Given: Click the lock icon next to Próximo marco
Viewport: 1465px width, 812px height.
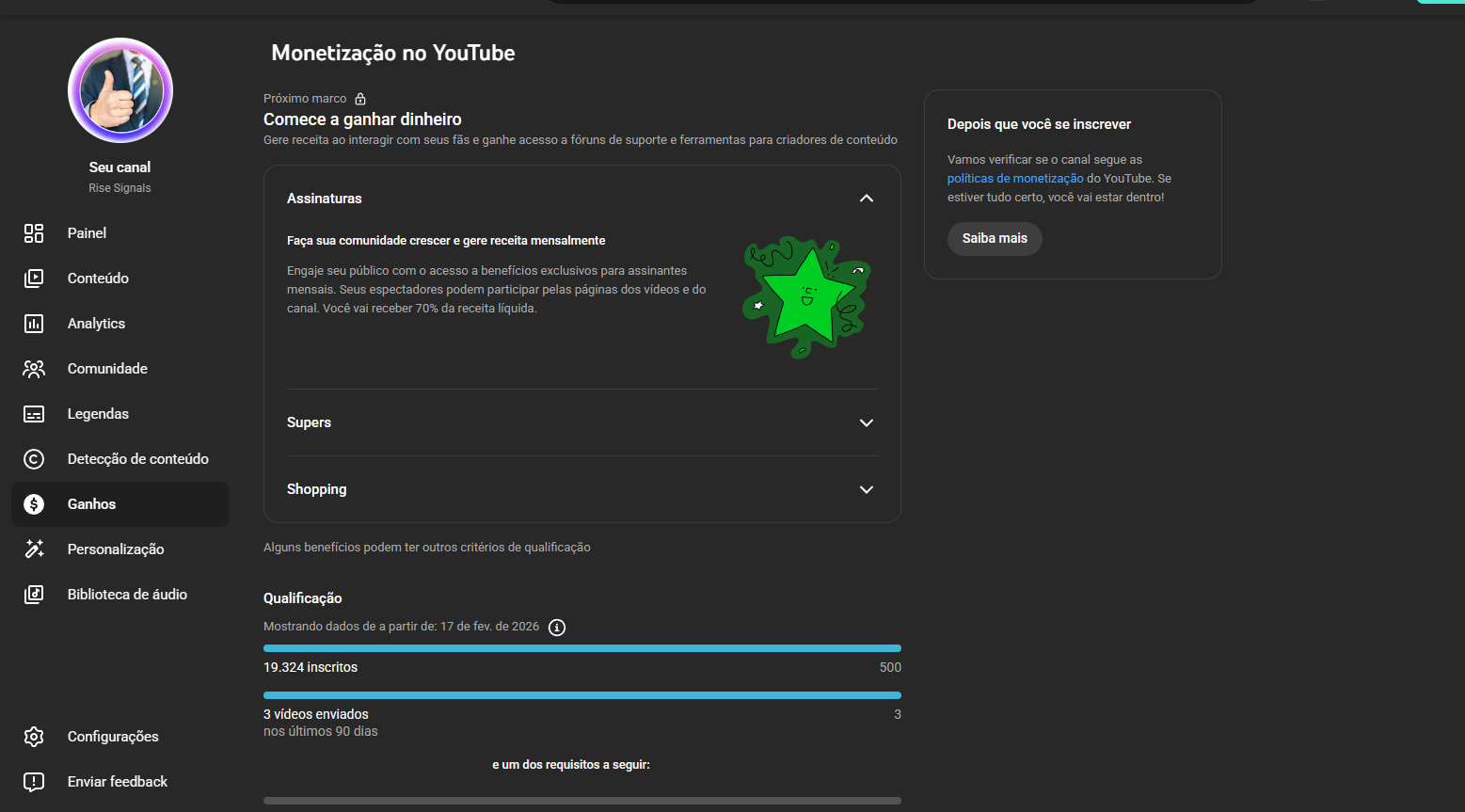Looking at the screenshot, I should coord(360,99).
